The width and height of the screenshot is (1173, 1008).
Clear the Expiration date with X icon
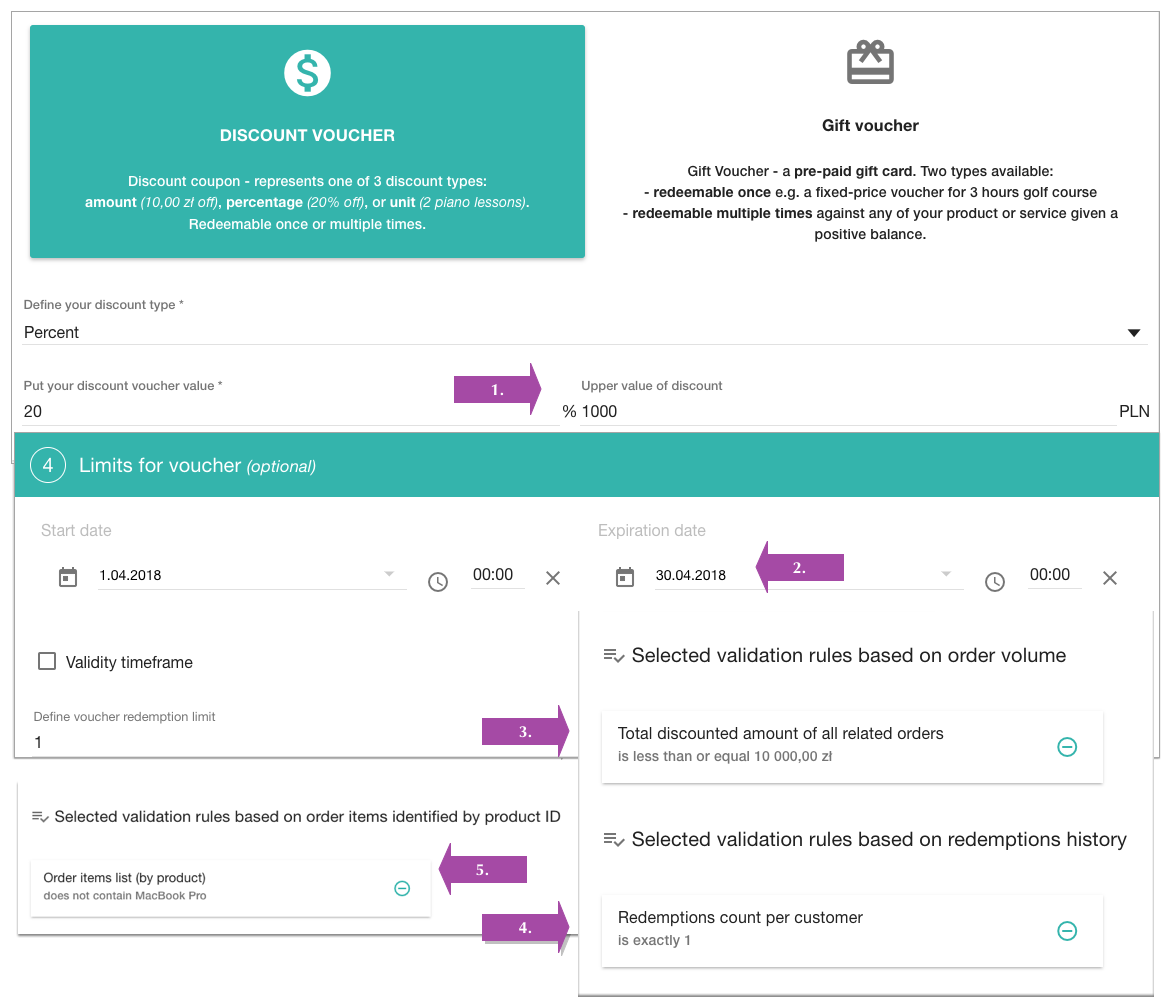1109,578
